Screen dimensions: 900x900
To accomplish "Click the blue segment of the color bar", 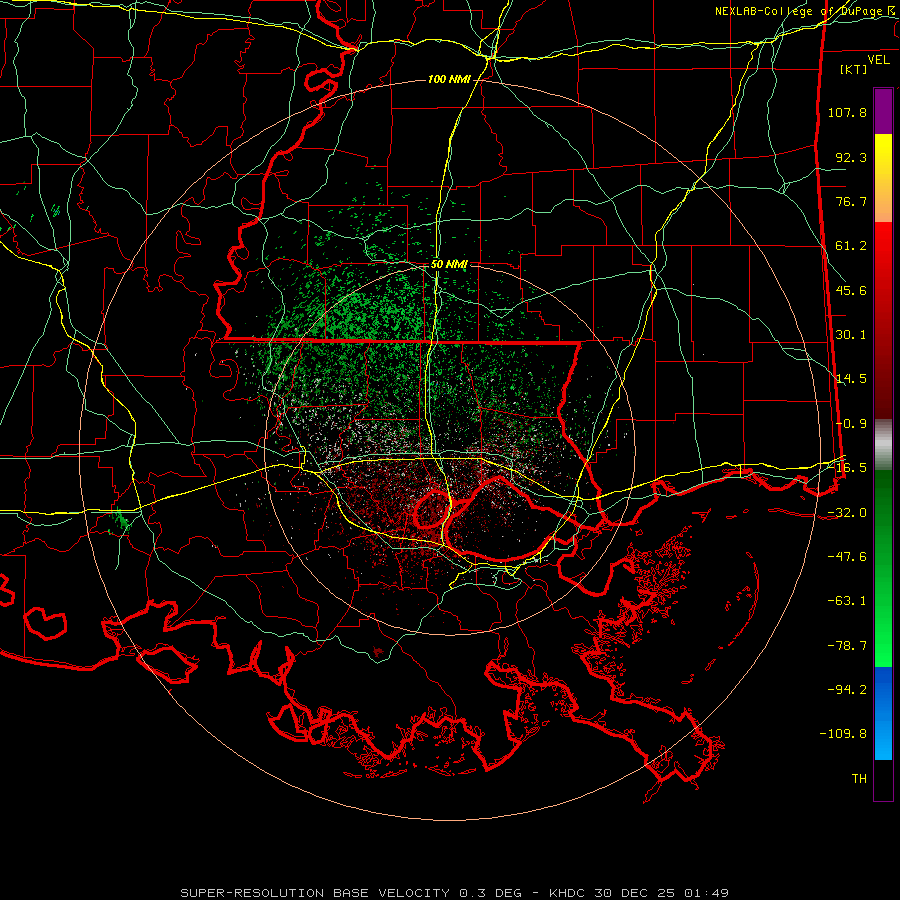I will [x=883, y=713].
